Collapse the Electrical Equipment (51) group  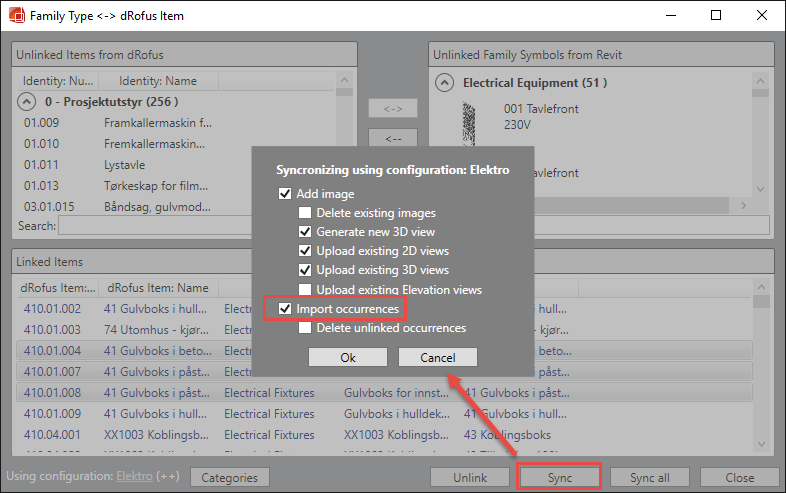(445, 83)
